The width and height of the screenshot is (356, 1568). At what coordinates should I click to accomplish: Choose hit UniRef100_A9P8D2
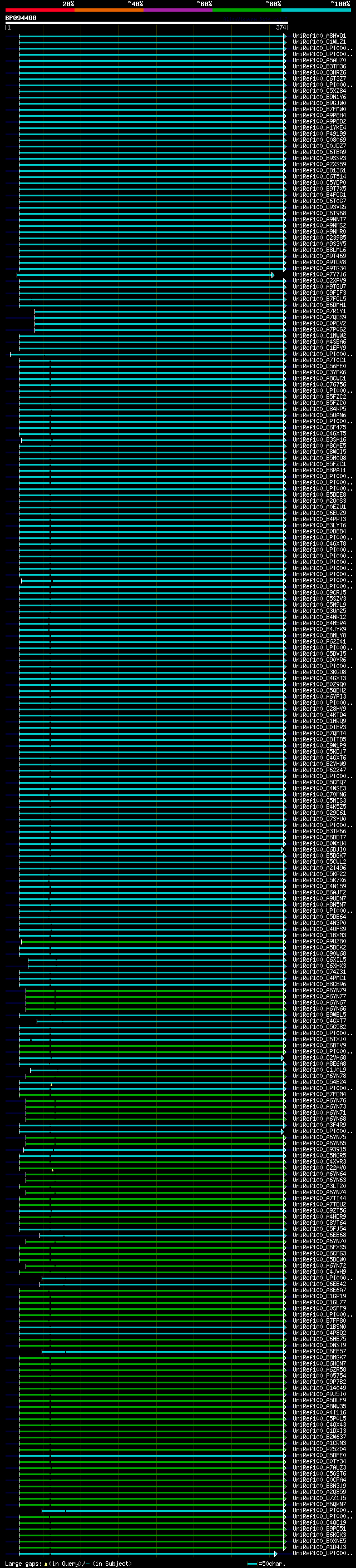pos(319,121)
